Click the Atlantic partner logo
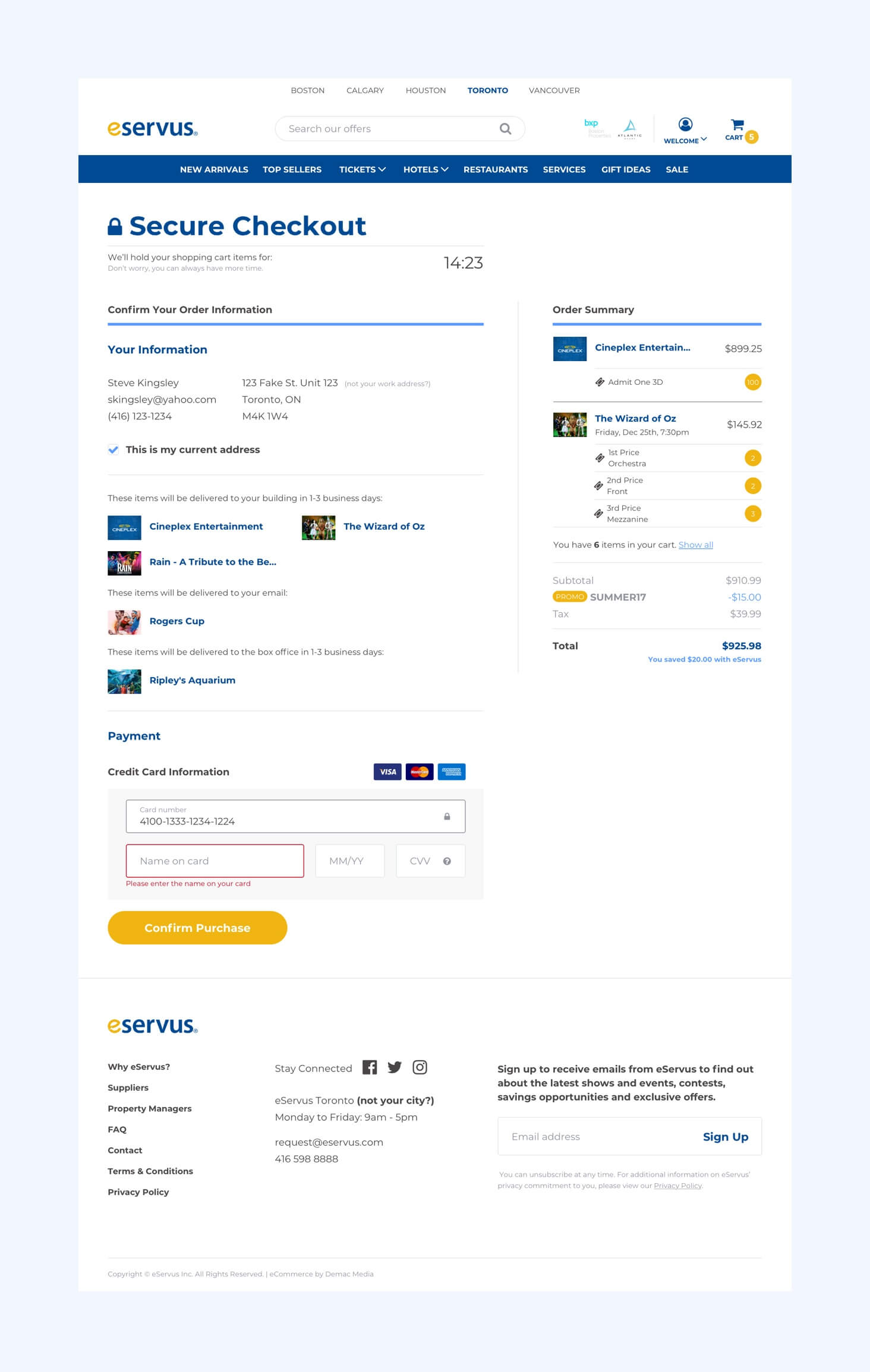870x1372 pixels. coord(629,128)
